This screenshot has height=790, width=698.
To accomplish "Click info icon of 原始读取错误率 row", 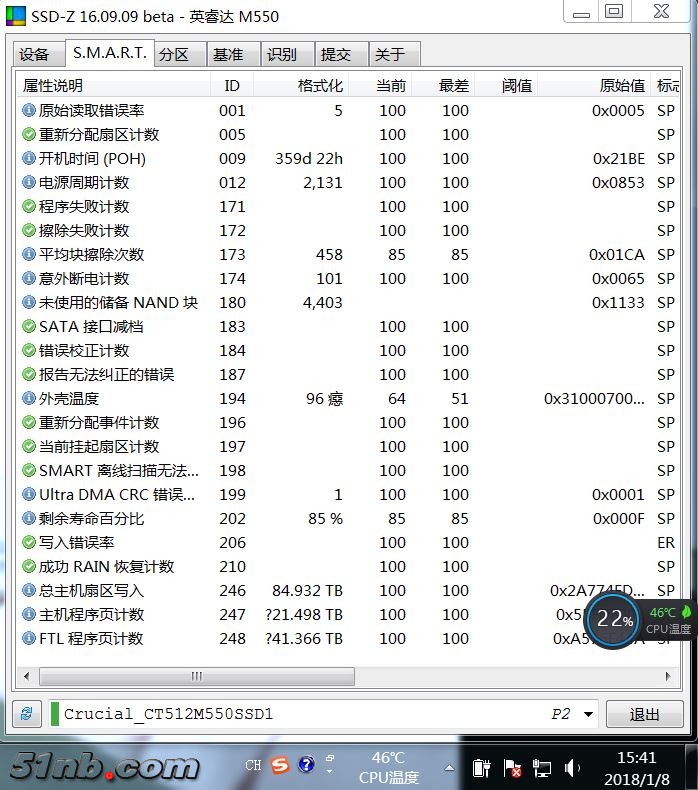I will click(29, 110).
